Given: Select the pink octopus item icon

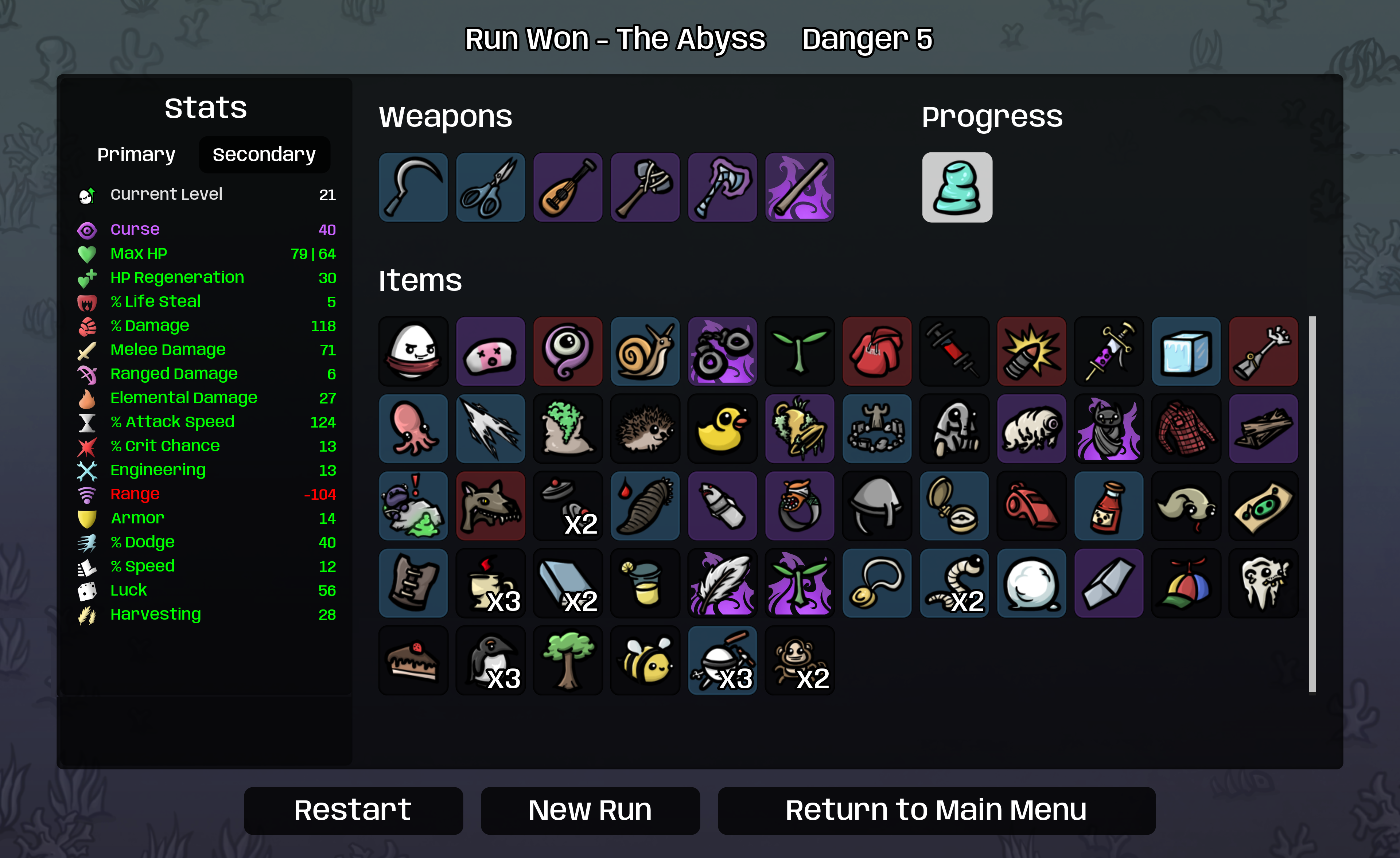Looking at the screenshot, I should (413, 428).
